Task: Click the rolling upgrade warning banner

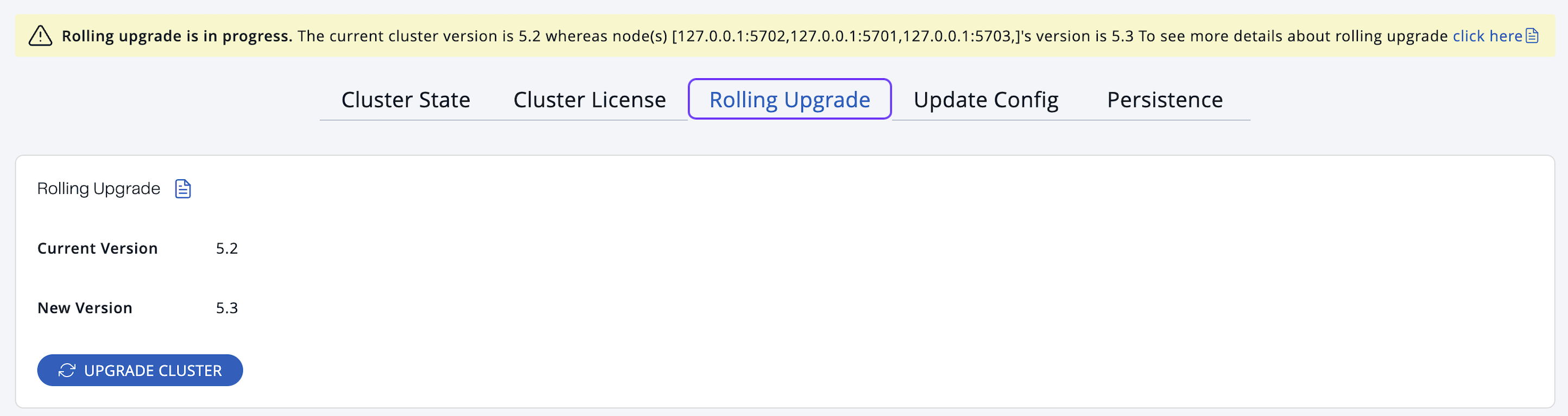Action: pos(784,35)
